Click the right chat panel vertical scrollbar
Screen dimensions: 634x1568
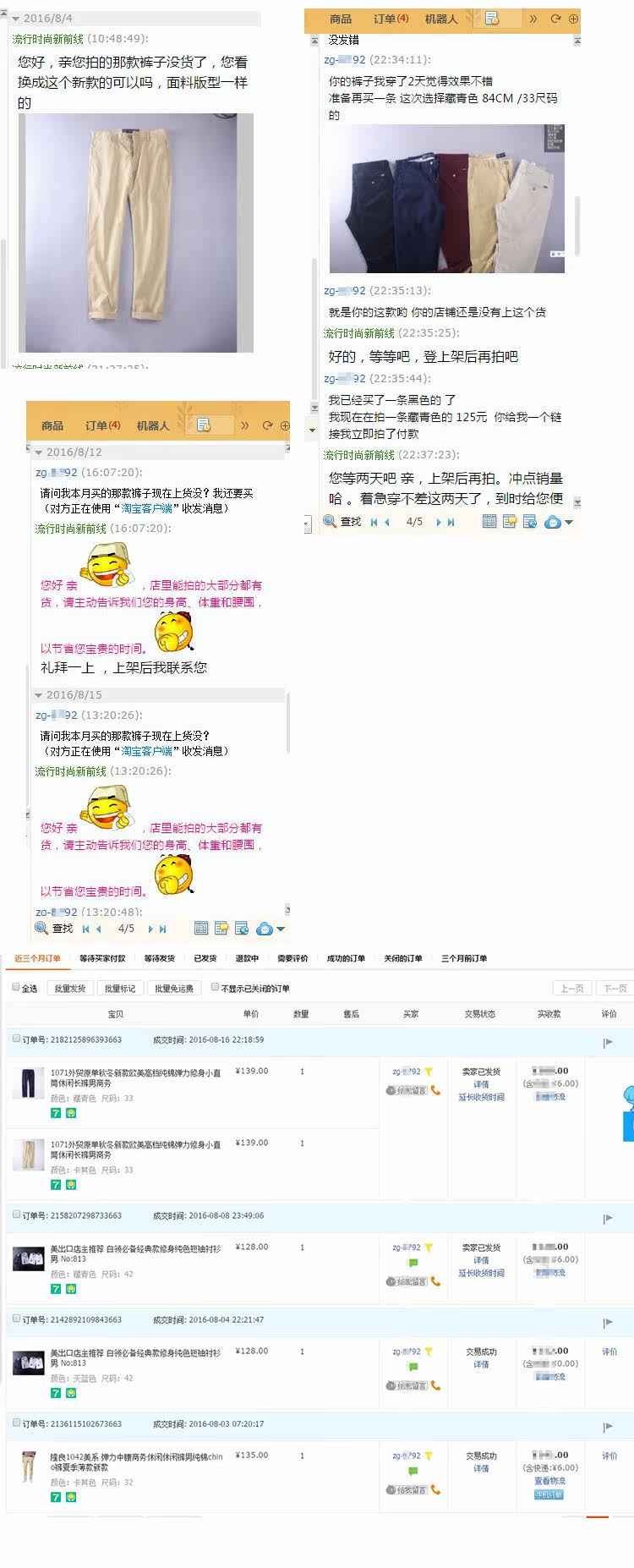578,225
